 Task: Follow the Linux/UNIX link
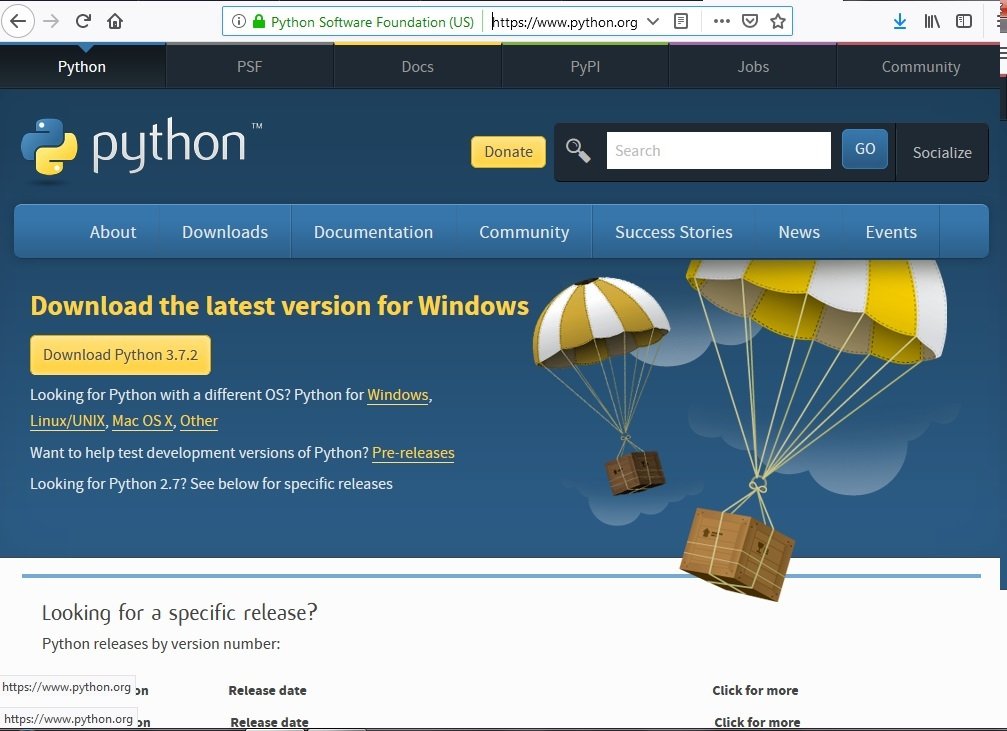tap(67, 421)
